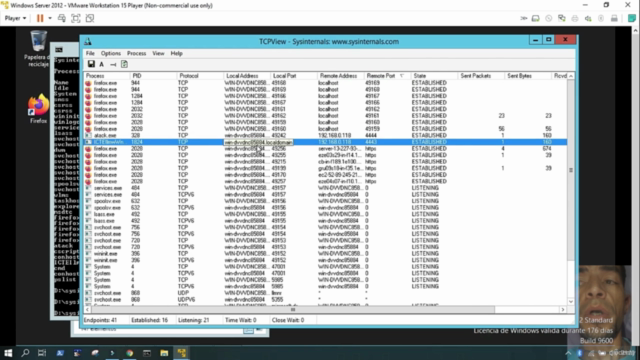The image size is (640, 360).
Task: Click the VMware sound card device icon
Action: click(588, 18)
